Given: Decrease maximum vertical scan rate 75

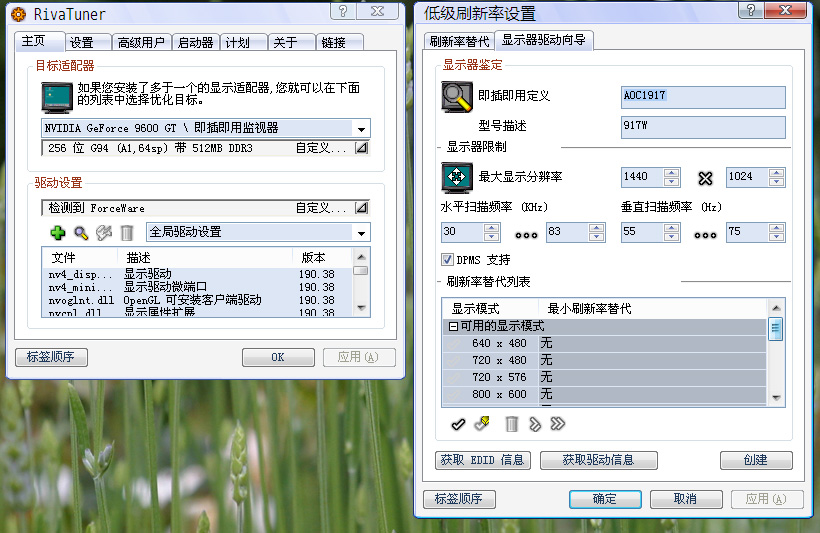Looking at the screenshot, I should [777, 237].
